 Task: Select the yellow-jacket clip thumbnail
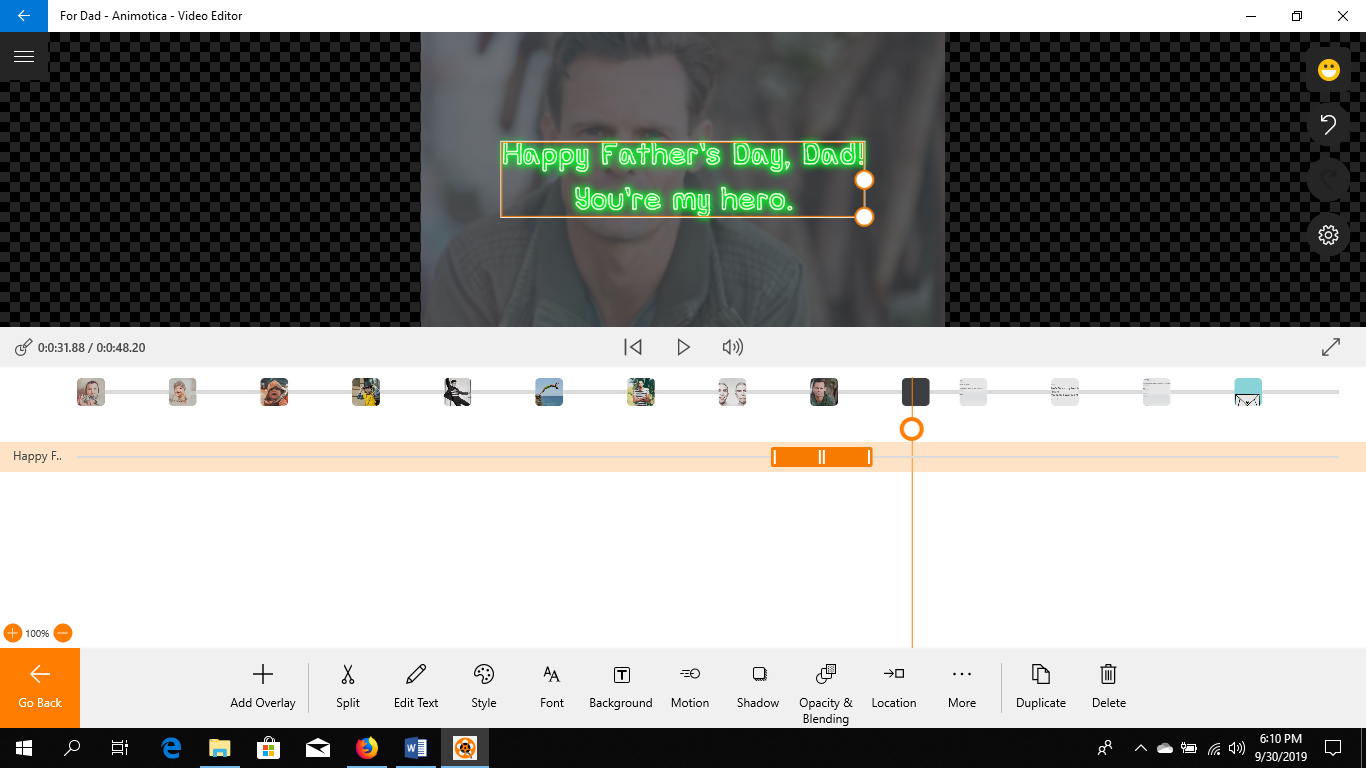pos(366,392)
